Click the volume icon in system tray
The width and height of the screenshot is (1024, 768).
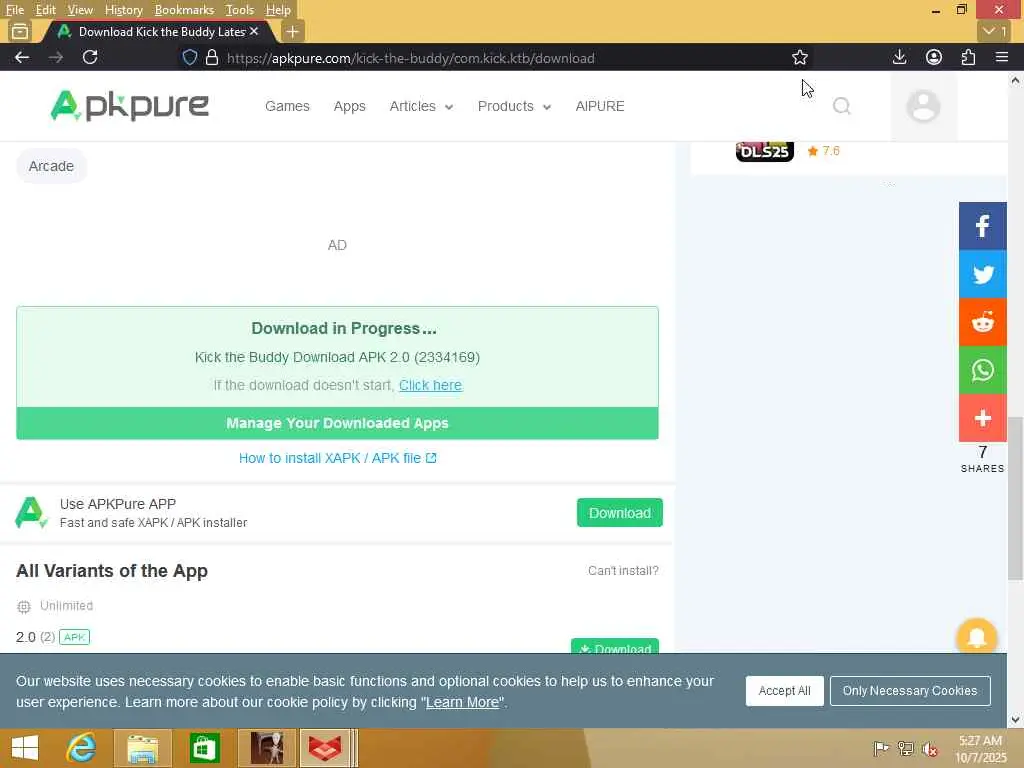[x=930, y=748]
